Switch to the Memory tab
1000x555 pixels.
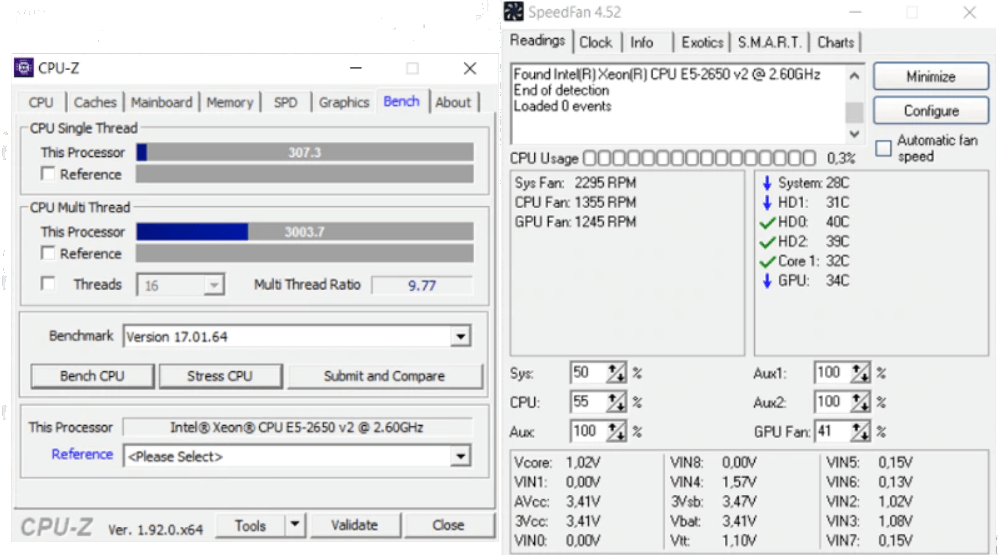pyautogui.click(x=230, y=102)
